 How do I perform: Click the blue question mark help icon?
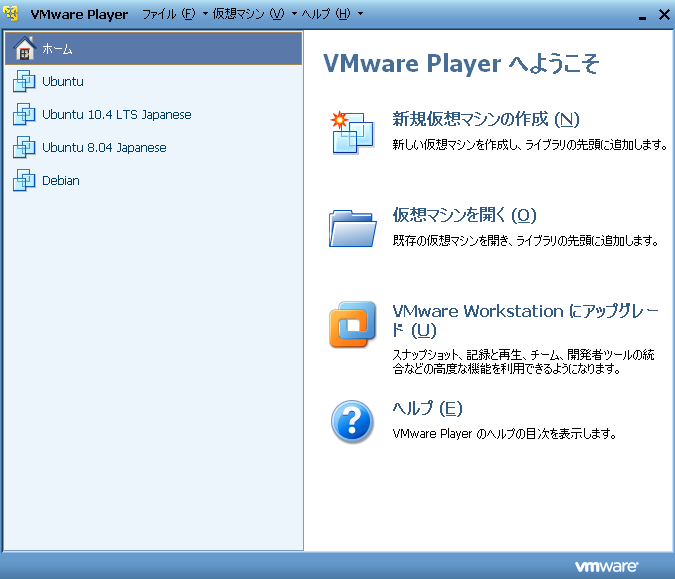tap(352, 421)
